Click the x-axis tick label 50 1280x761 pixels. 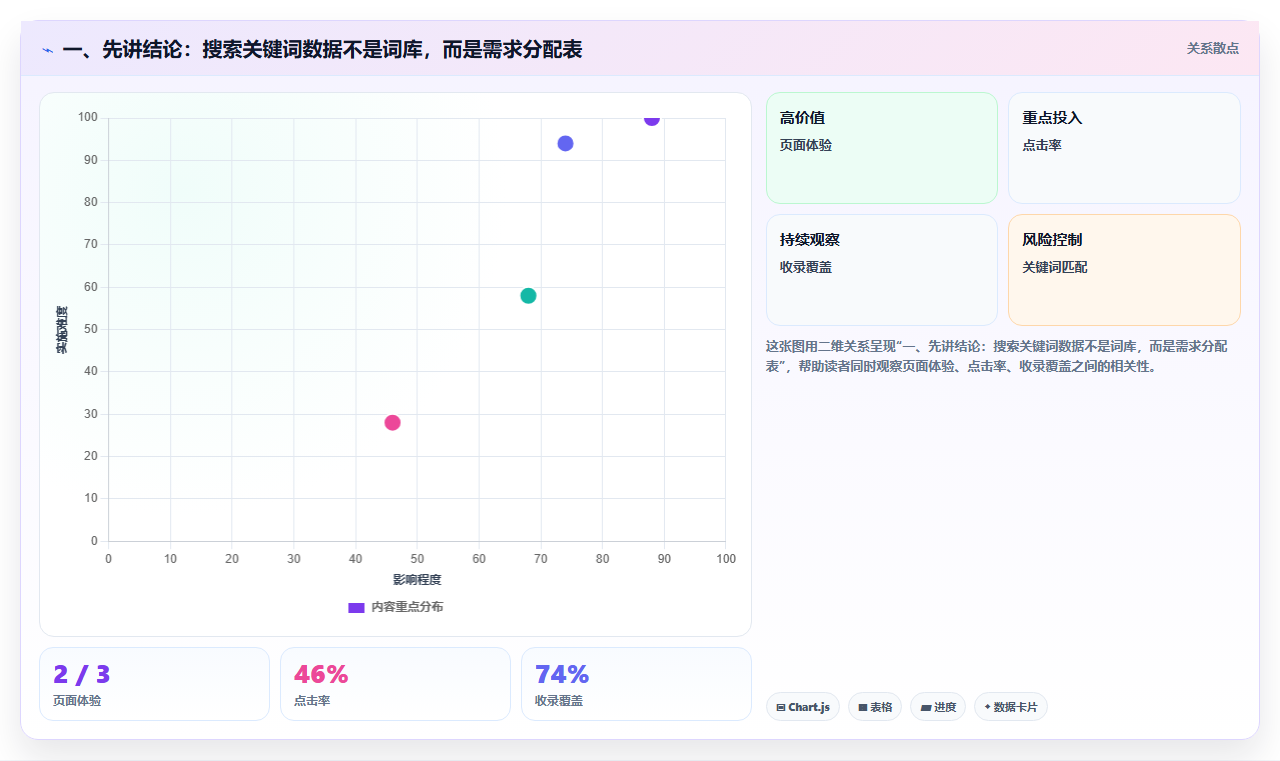(x=417, y=558)
